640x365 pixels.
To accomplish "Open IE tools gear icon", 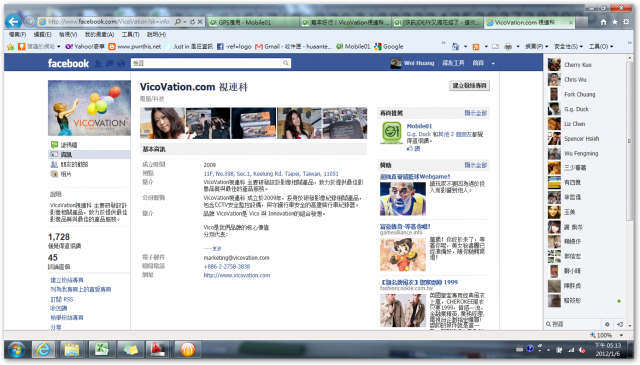I will (x=626, y=22).
